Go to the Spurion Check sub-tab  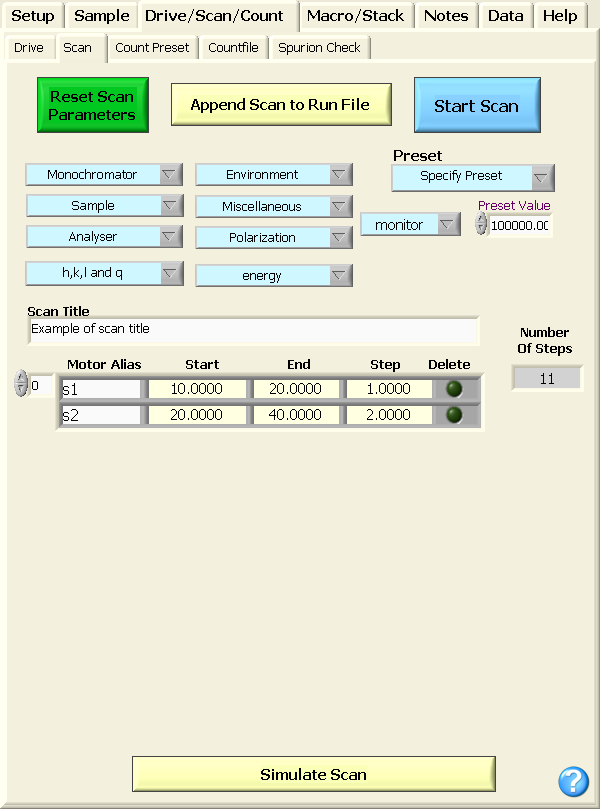point(319,48)
